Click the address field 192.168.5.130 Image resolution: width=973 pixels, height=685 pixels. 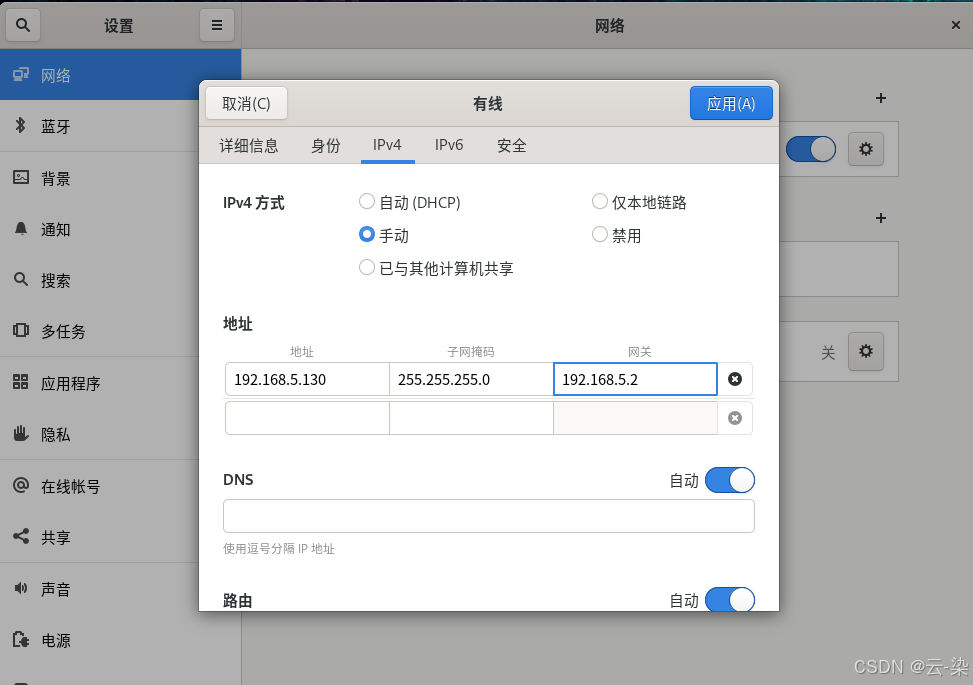tap(307, 379)
